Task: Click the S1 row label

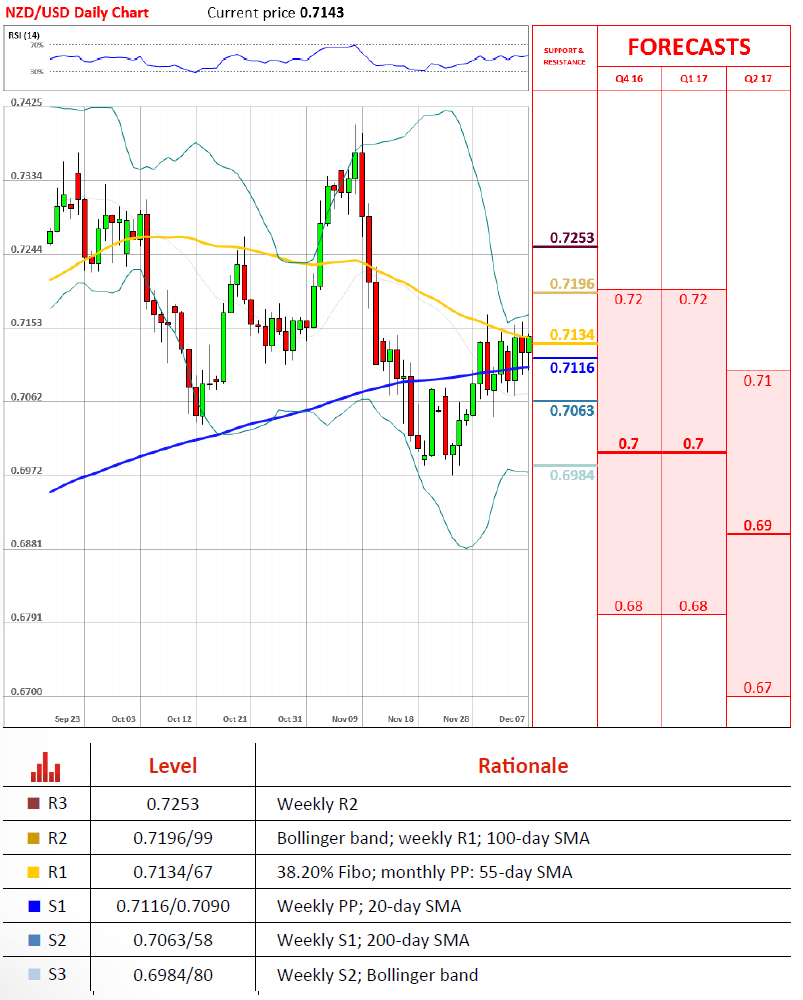Action: pyautogui.click(x=57, y=906)
